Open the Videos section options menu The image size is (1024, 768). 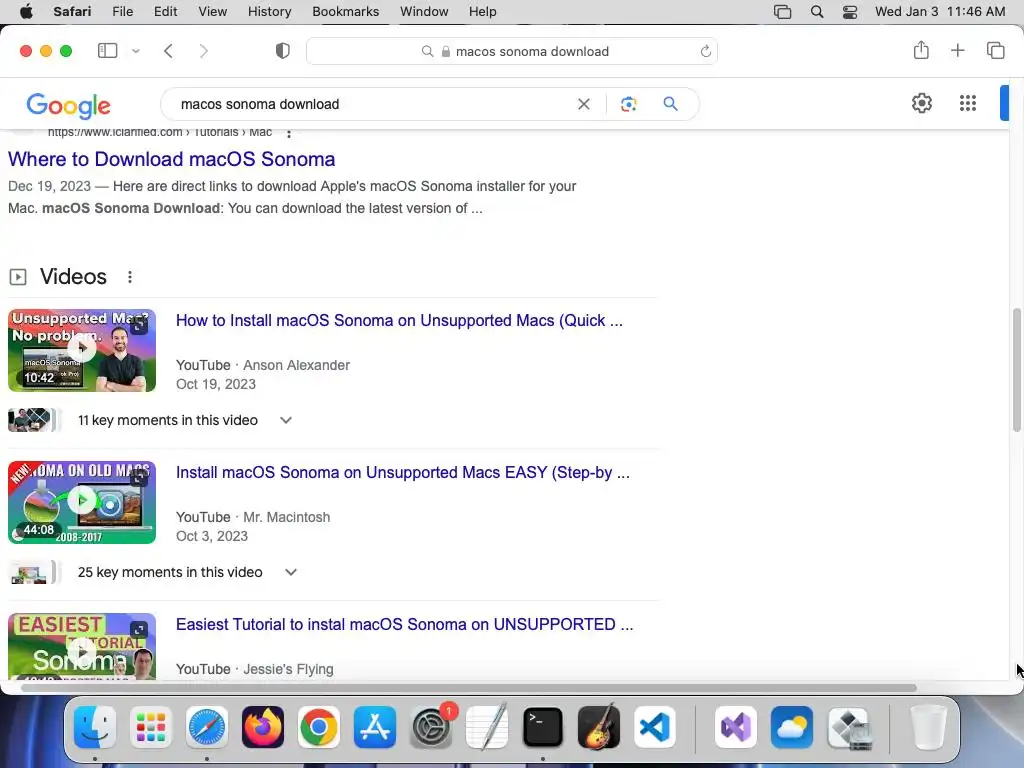tap(130, 277)
